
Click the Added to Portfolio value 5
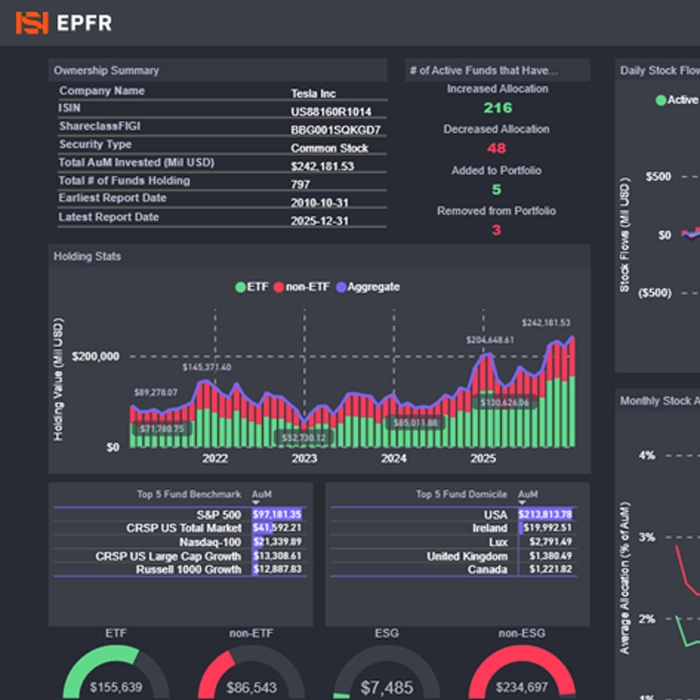pos(497,190)
